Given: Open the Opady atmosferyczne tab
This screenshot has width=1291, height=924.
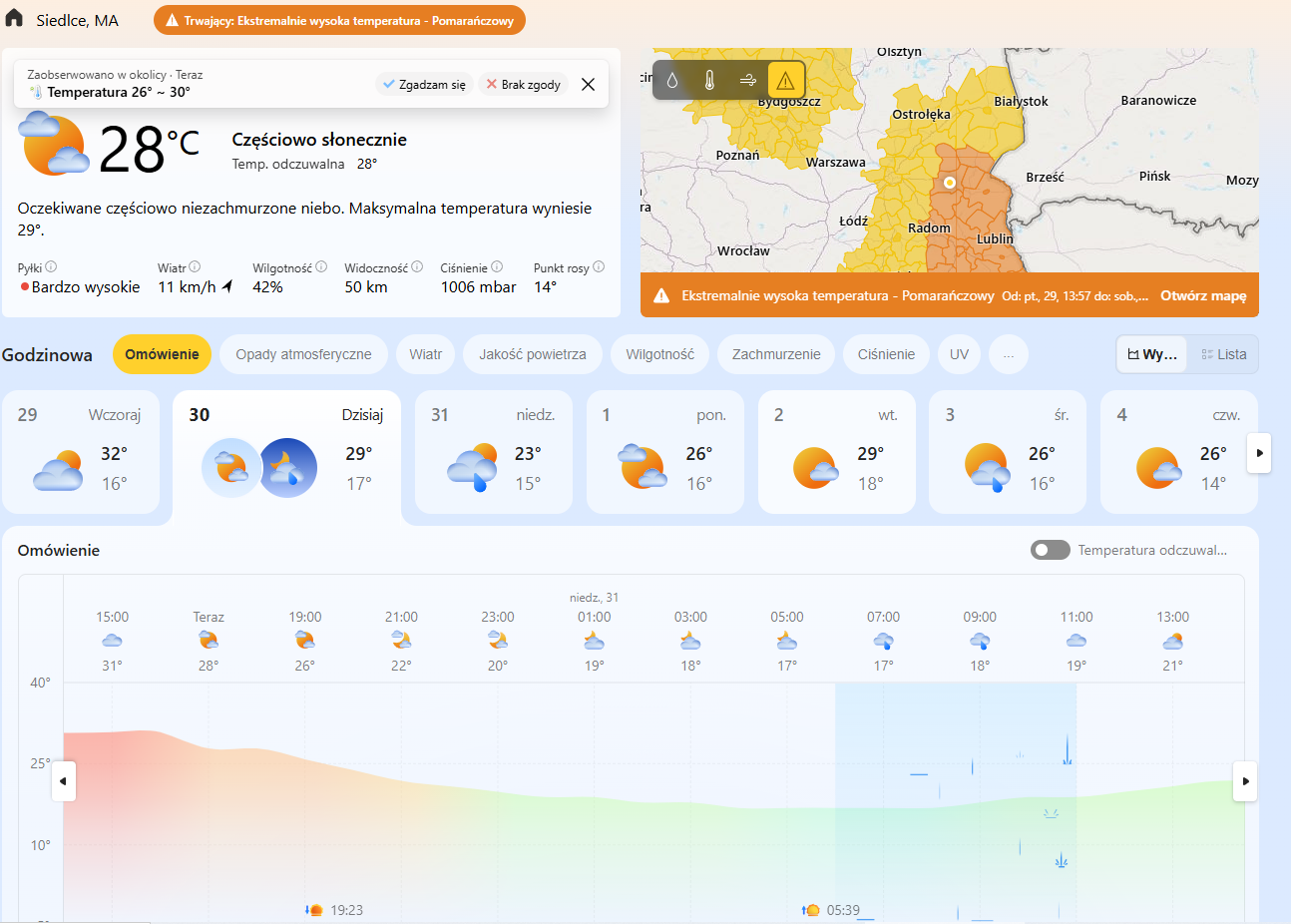Looking at the screenshot, I should point(303,354).
